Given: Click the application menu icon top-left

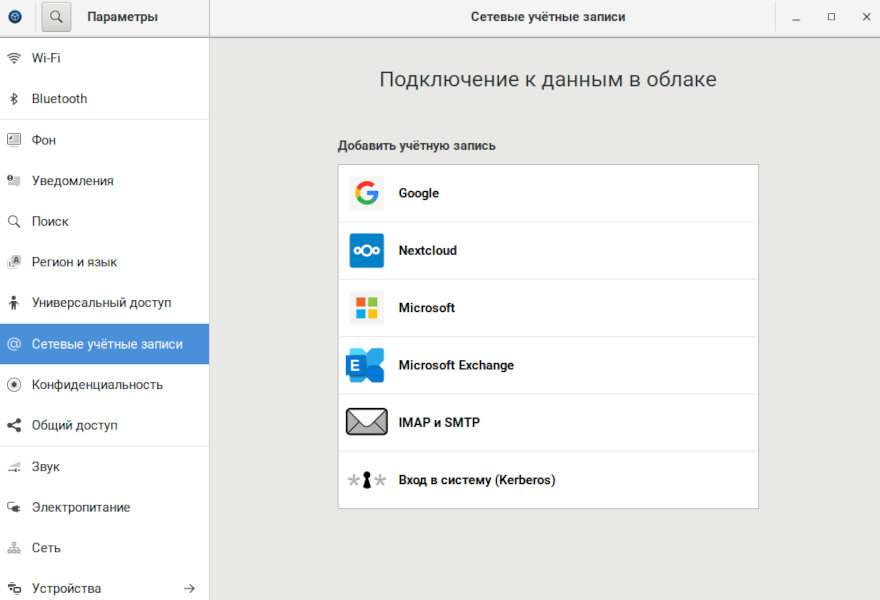Looking at the screenshot, I should [x=15, y=17].
